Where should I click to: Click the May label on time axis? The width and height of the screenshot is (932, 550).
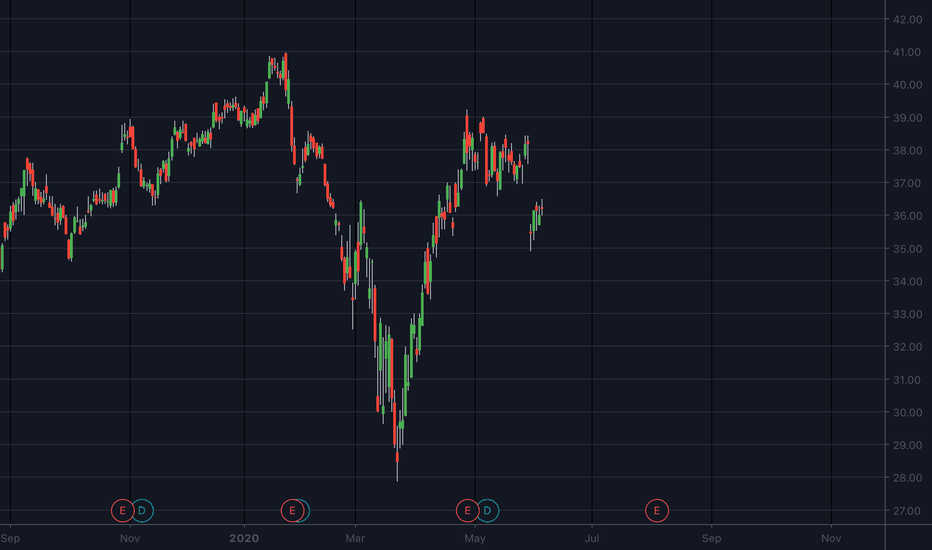pos(475,538)
